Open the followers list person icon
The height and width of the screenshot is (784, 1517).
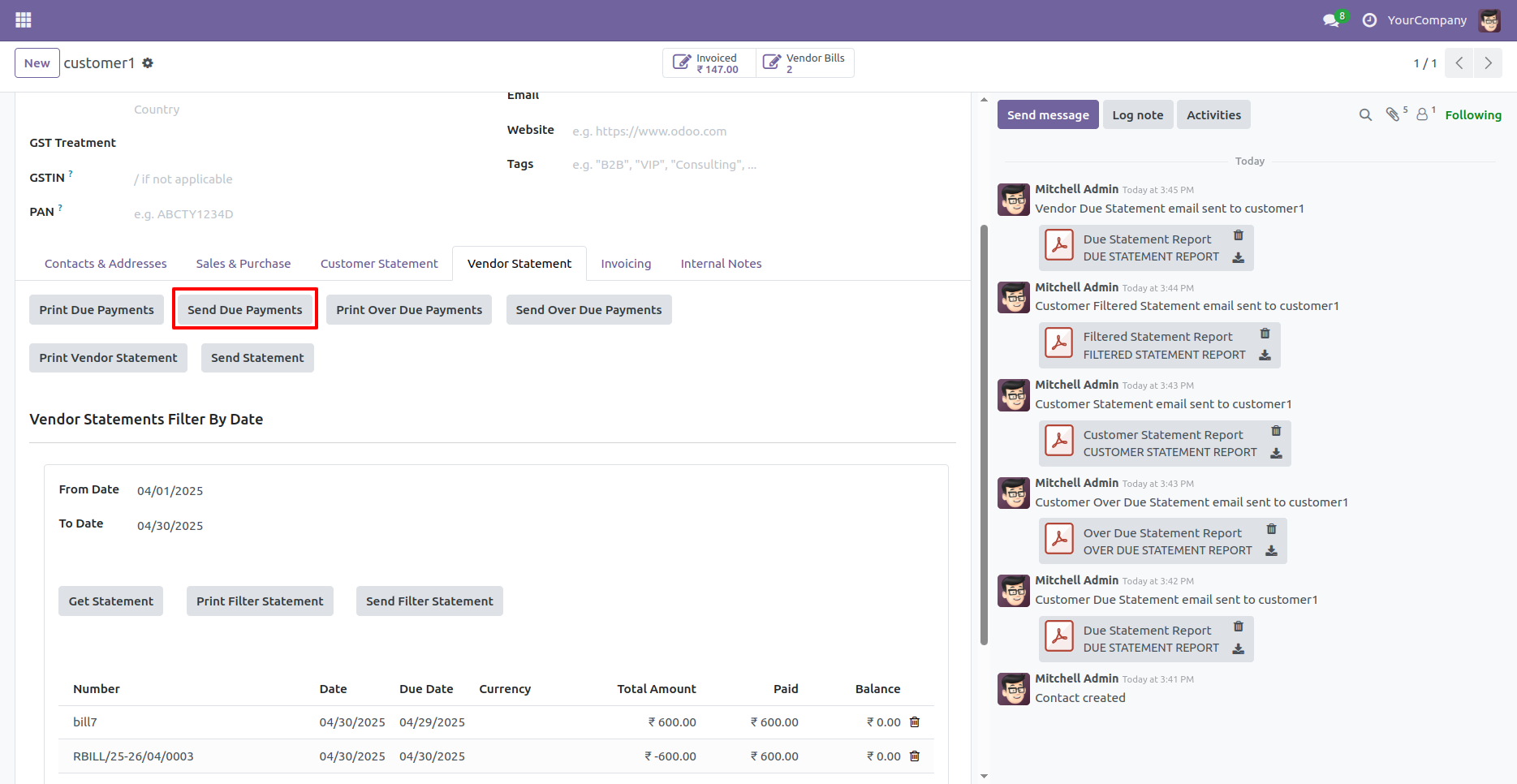(1423, 114)
